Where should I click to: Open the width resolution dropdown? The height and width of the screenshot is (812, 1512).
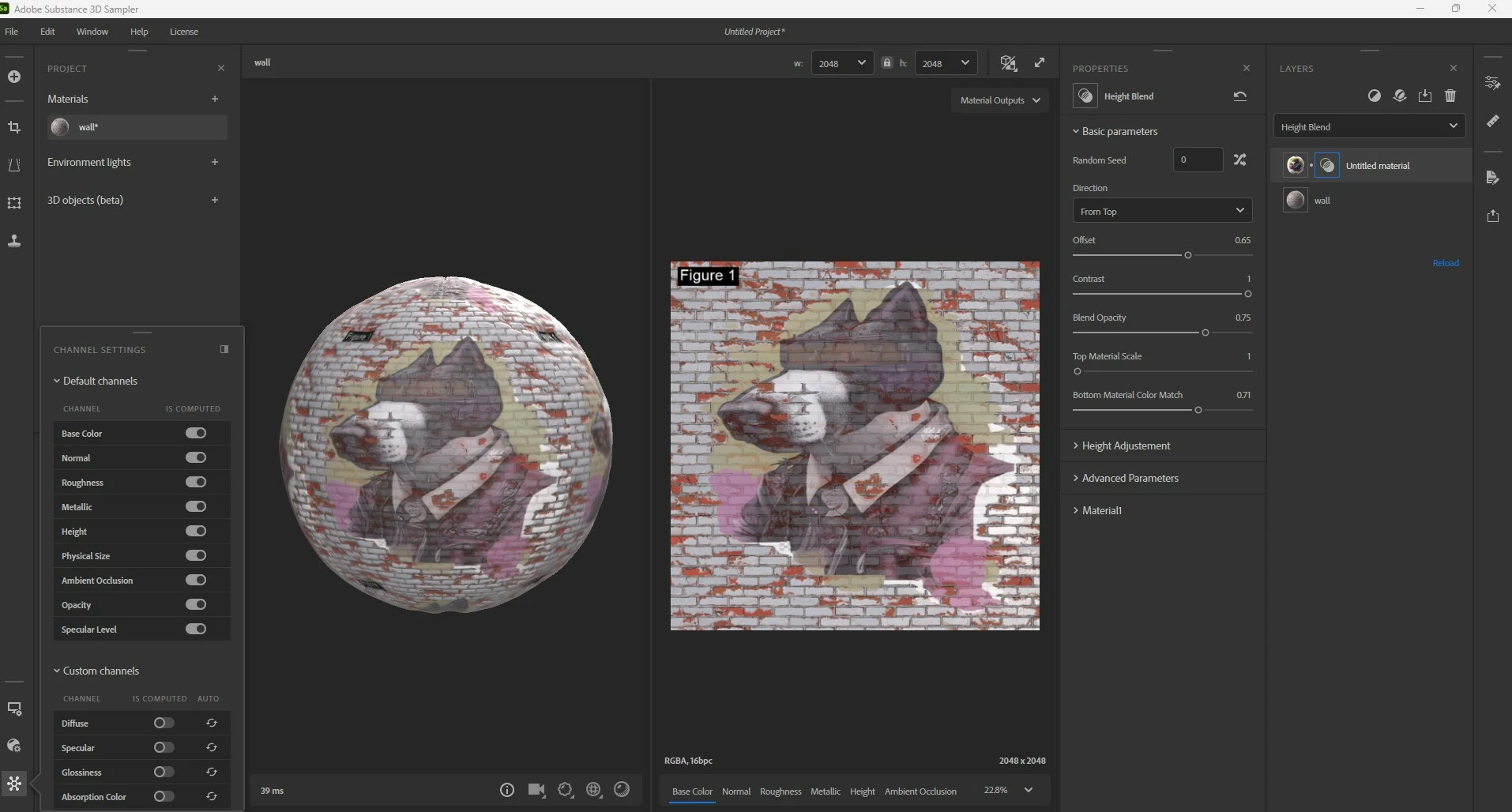[x=842, y=63]
